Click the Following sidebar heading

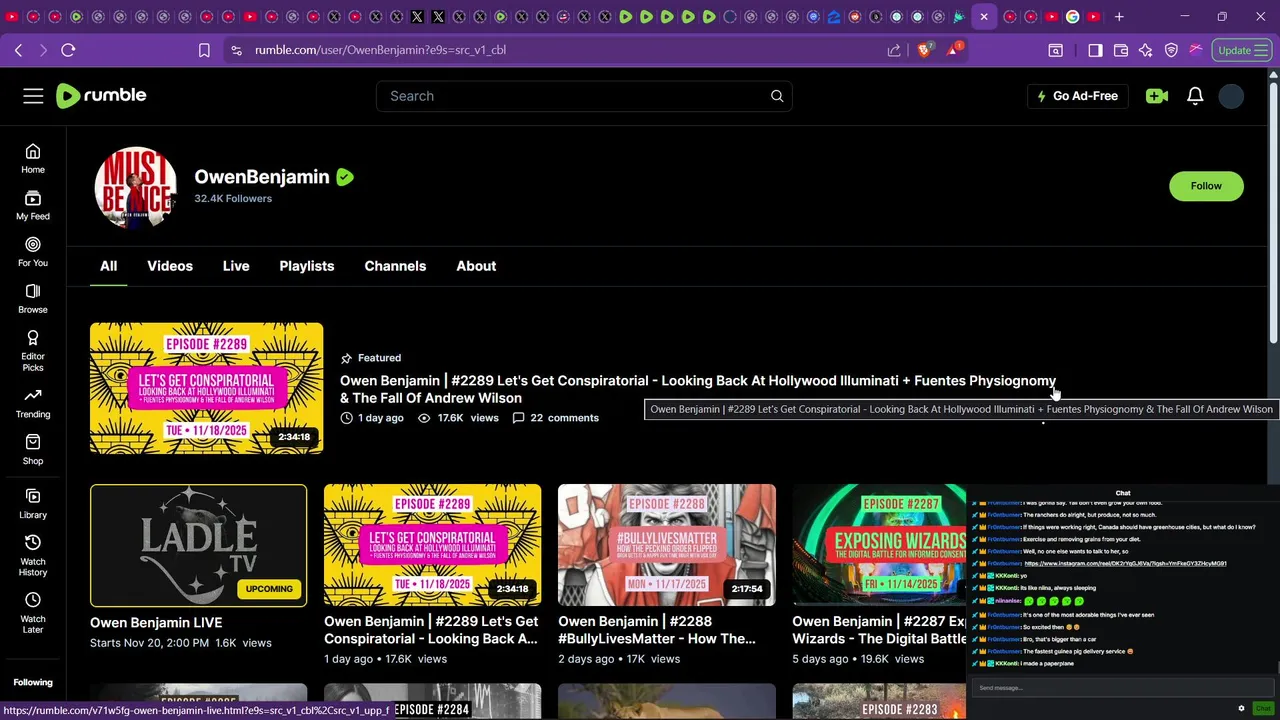(33, 682)
